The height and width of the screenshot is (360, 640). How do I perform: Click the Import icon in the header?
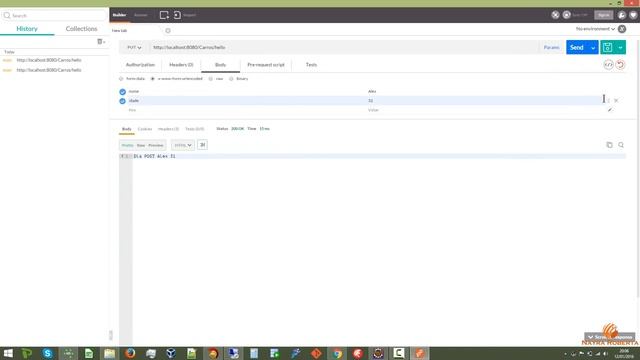click(177, 15)
